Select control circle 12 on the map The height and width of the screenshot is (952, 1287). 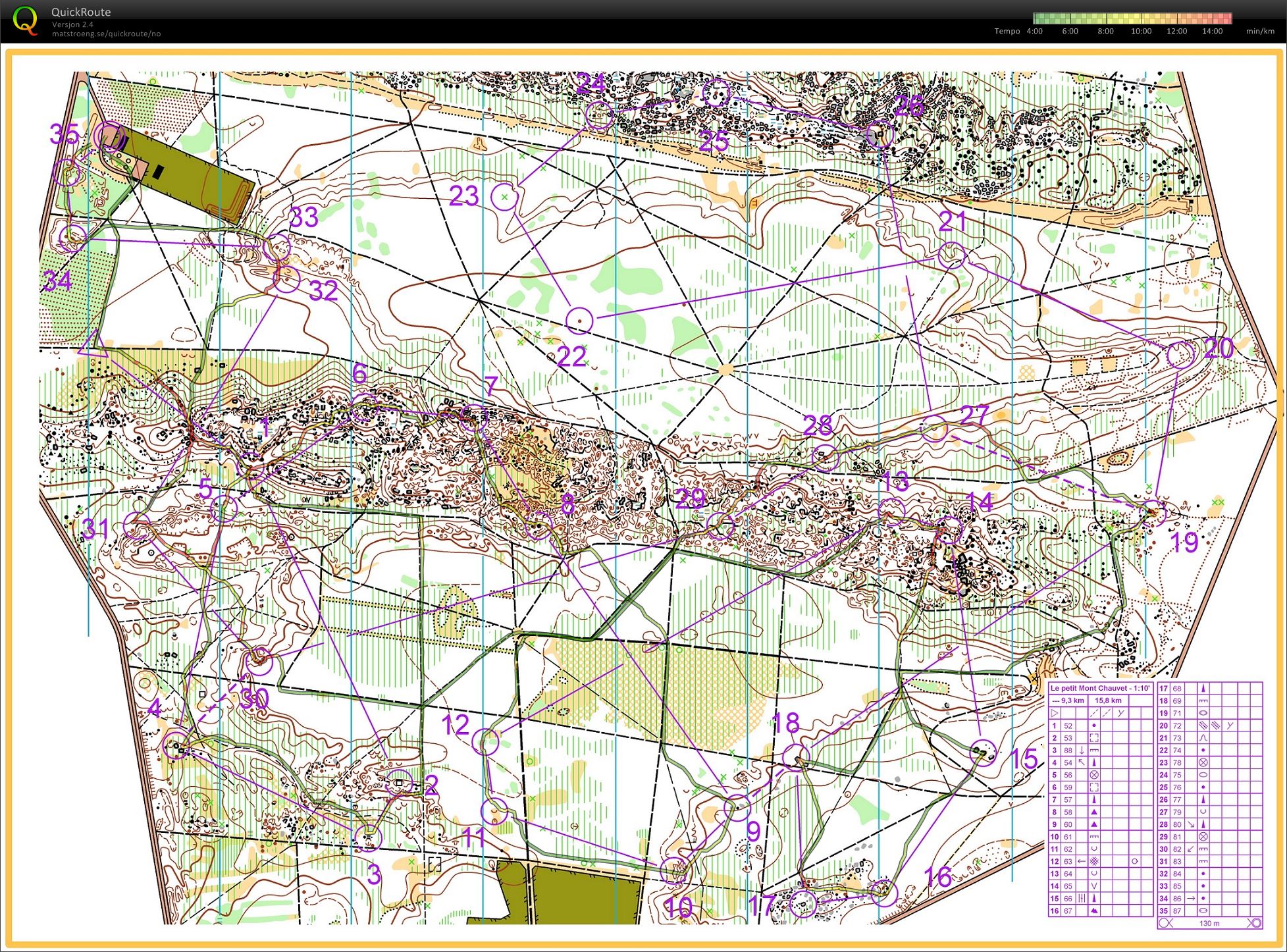(x=488, y=742)
